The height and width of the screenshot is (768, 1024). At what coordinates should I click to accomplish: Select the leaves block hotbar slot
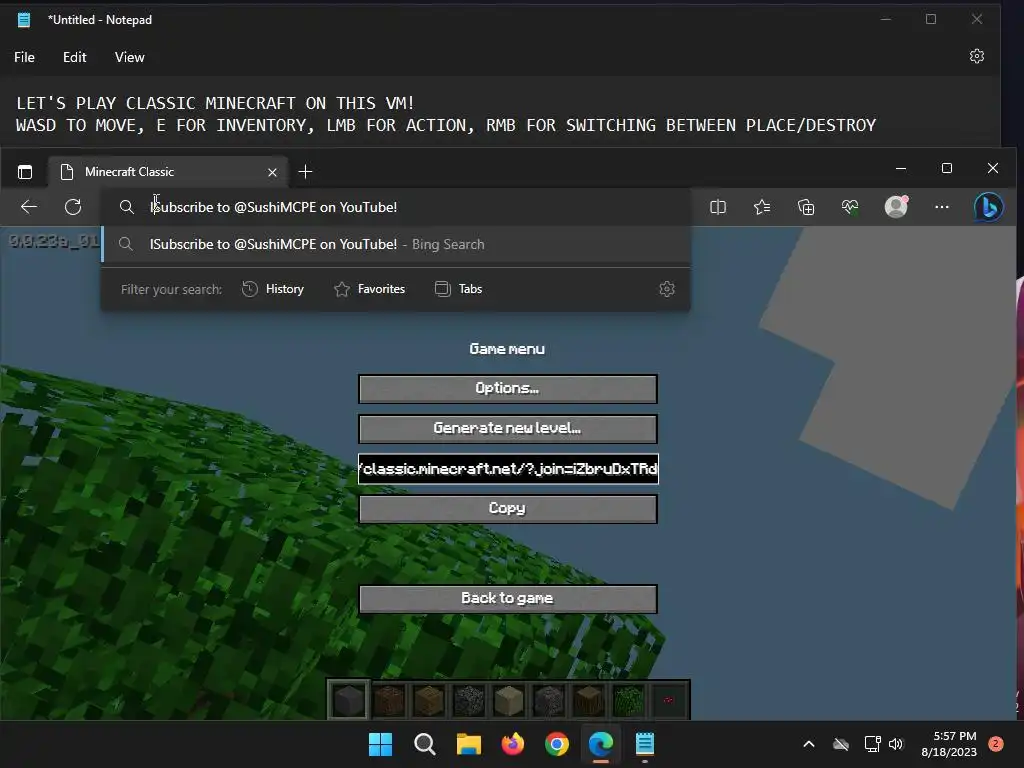coord(628,700)
